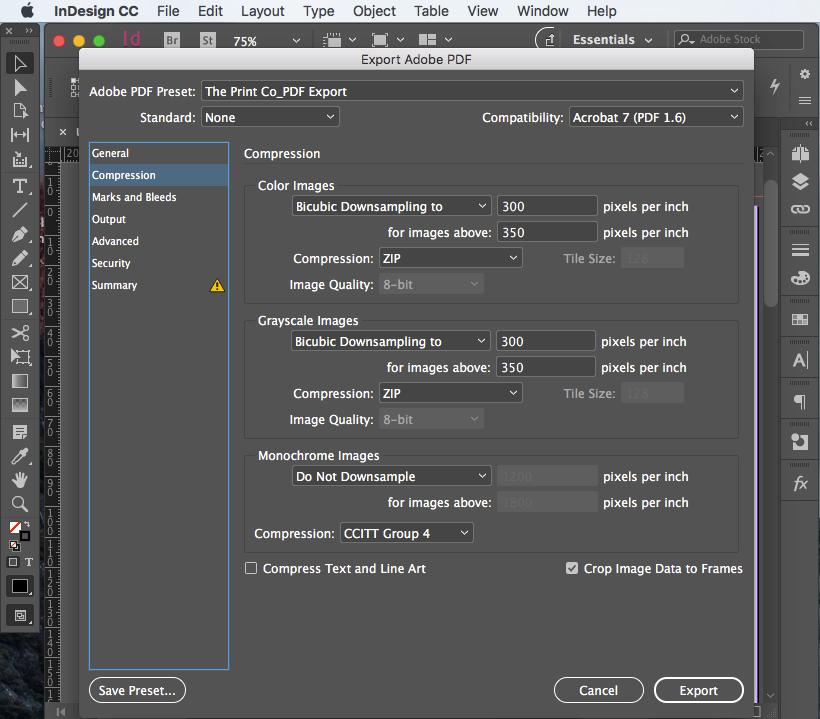Open Color Images downsampling method dropdown
Viewport: 820px width, 719px height.
tap(391, 206)
